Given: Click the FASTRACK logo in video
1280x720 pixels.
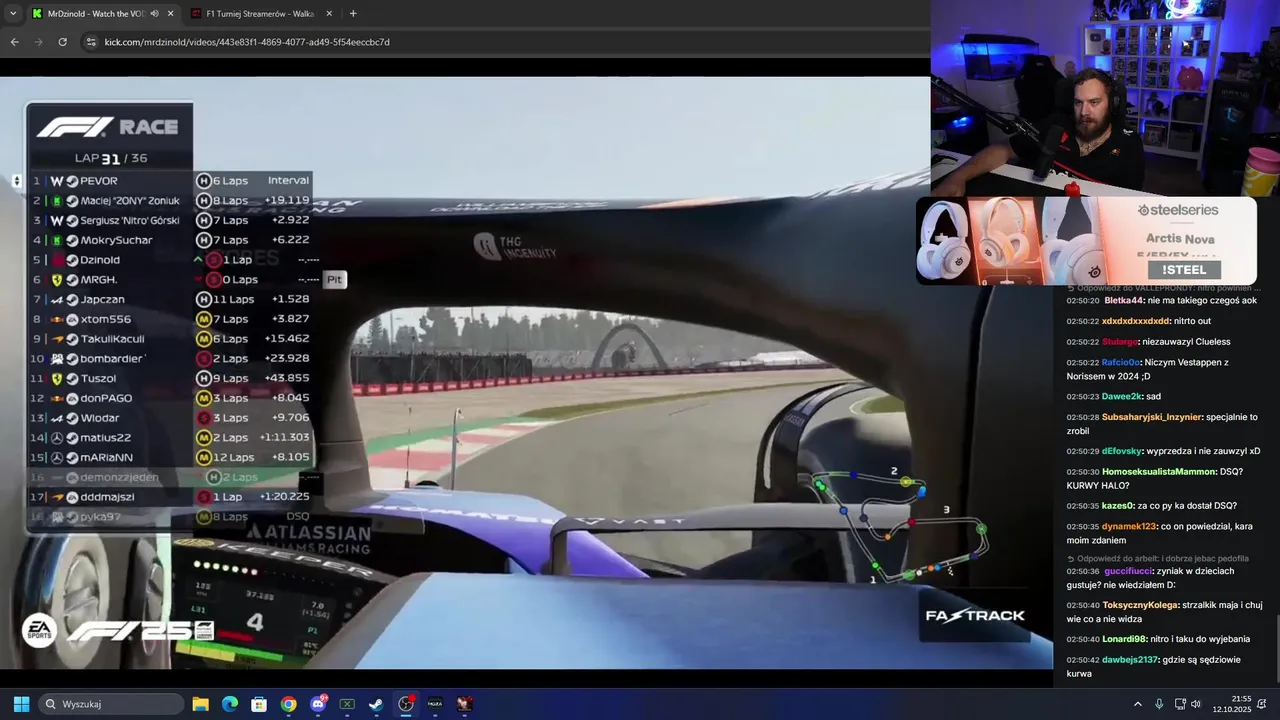Looking at the screenshot, I should coord(974,616).
